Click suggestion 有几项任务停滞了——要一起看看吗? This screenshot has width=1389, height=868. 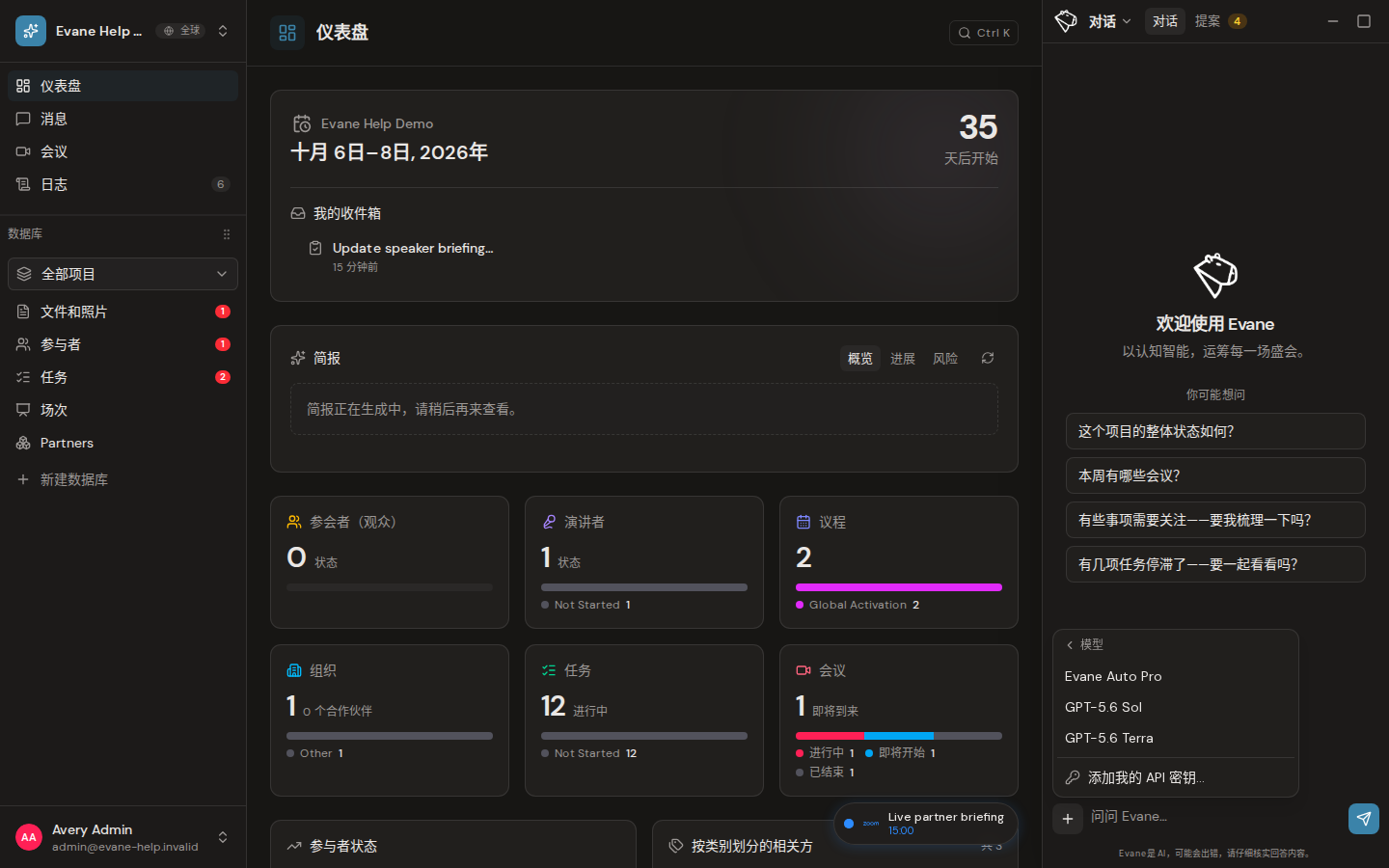(1215, 564)
